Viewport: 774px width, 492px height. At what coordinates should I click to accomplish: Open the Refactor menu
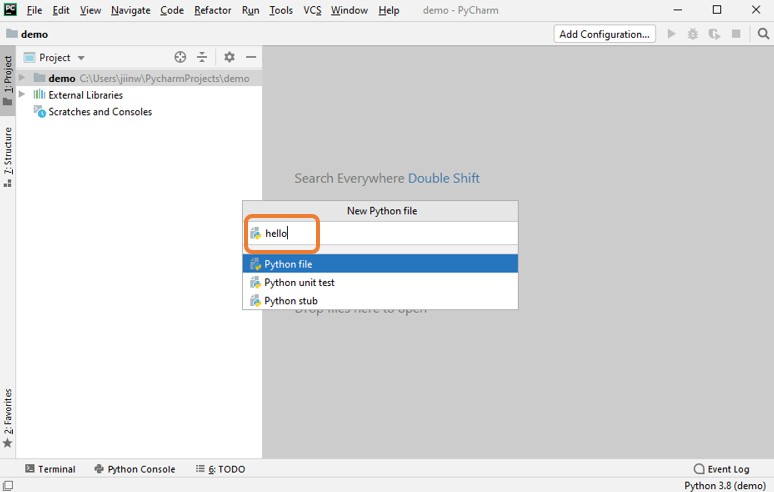(x=213, y=10)
